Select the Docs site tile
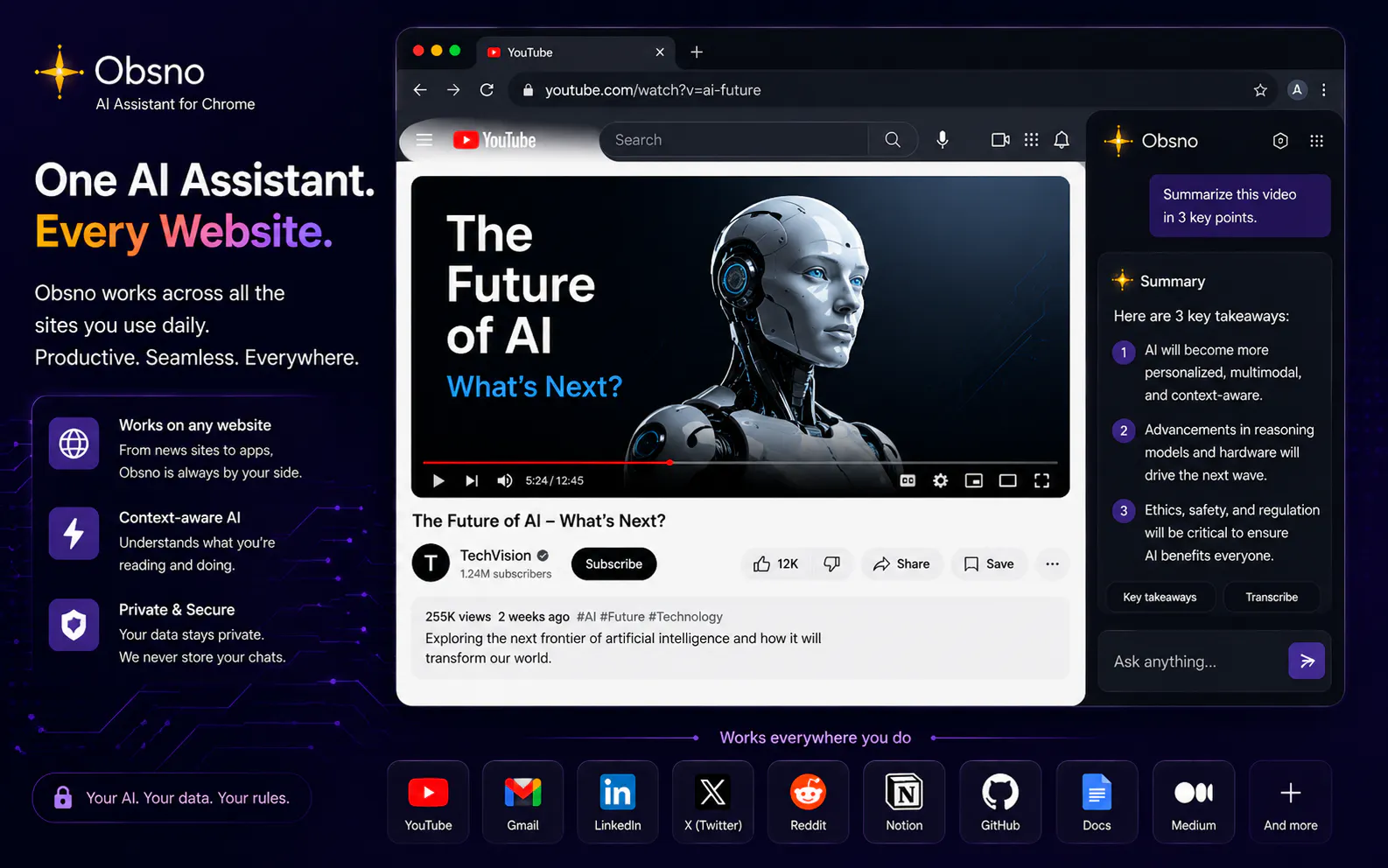Viewport: 1388px width, 868px height. [x=1097, y=802]
